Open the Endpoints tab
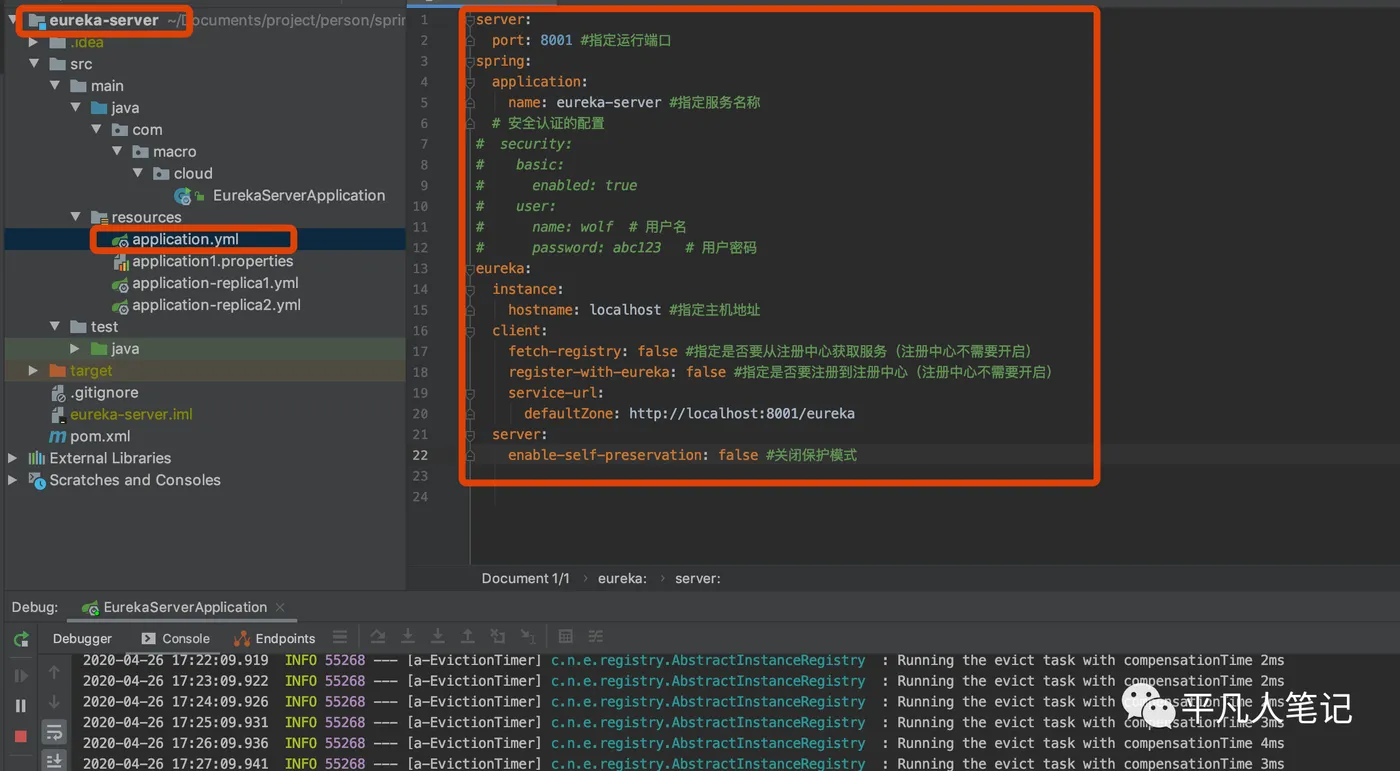 coord(275,638)
